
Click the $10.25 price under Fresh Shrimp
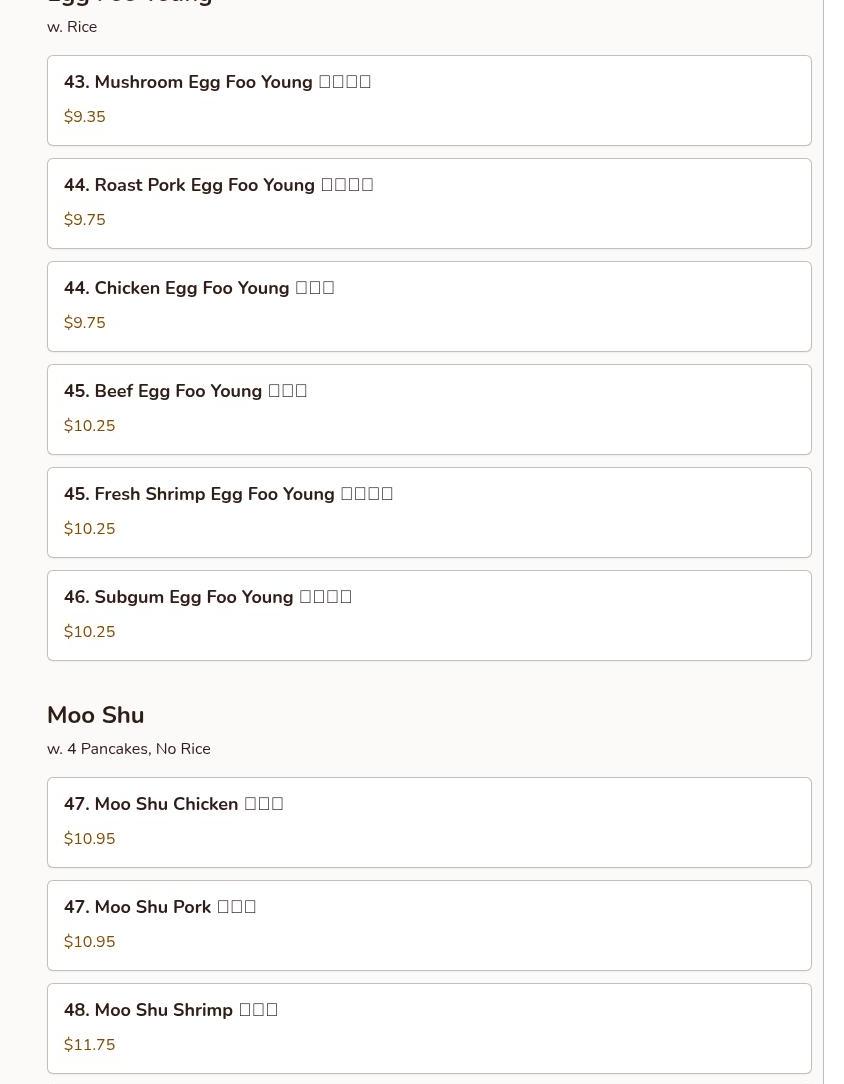click(89, 528)
